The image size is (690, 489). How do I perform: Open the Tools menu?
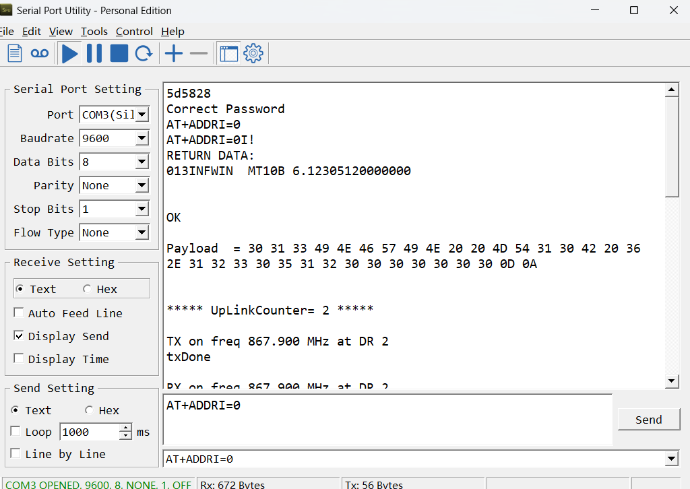94,32
